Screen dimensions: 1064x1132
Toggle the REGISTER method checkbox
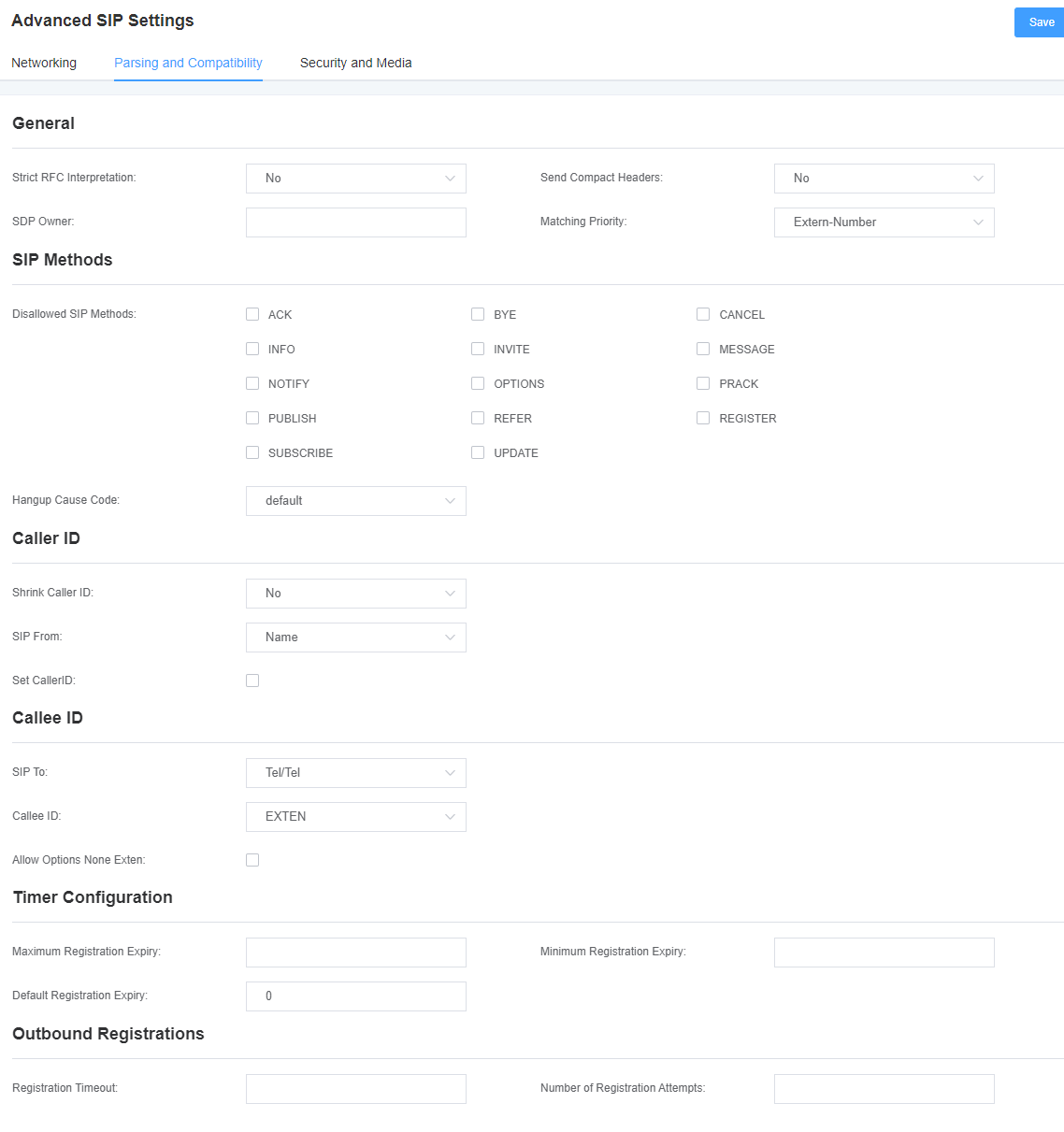(x=703, y=418)
